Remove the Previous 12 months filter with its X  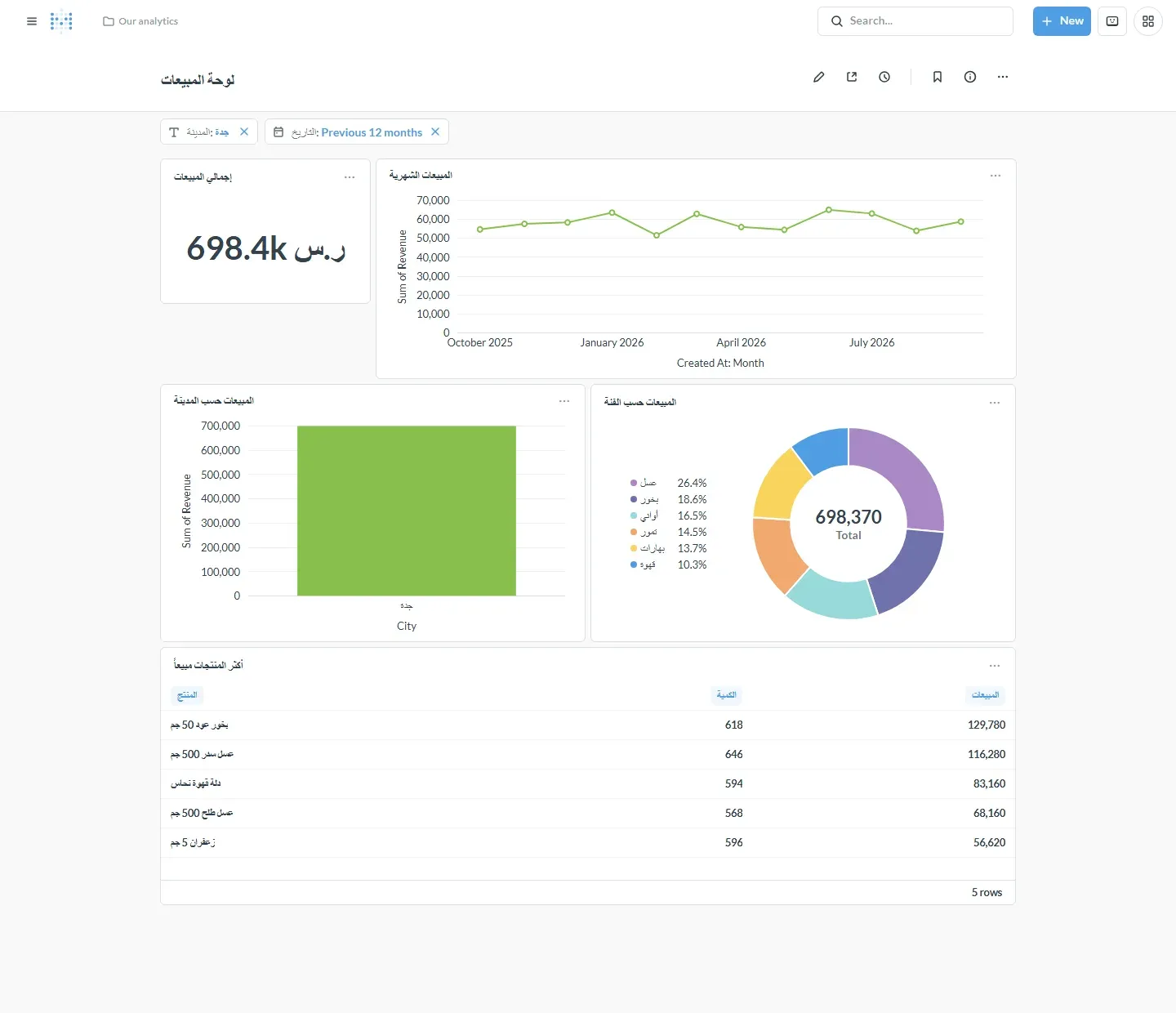(435, 132)
